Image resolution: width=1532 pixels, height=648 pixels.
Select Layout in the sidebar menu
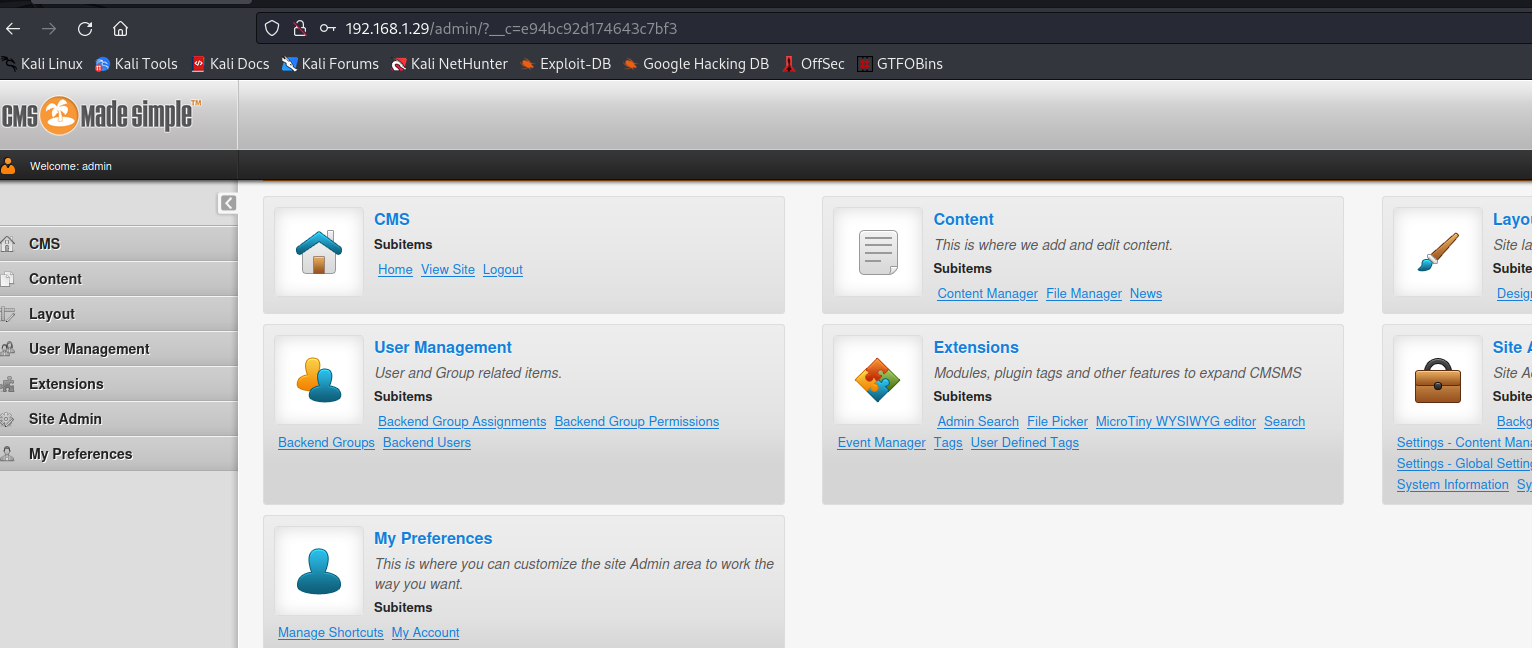pyautogui.click(x=119, y=314)
